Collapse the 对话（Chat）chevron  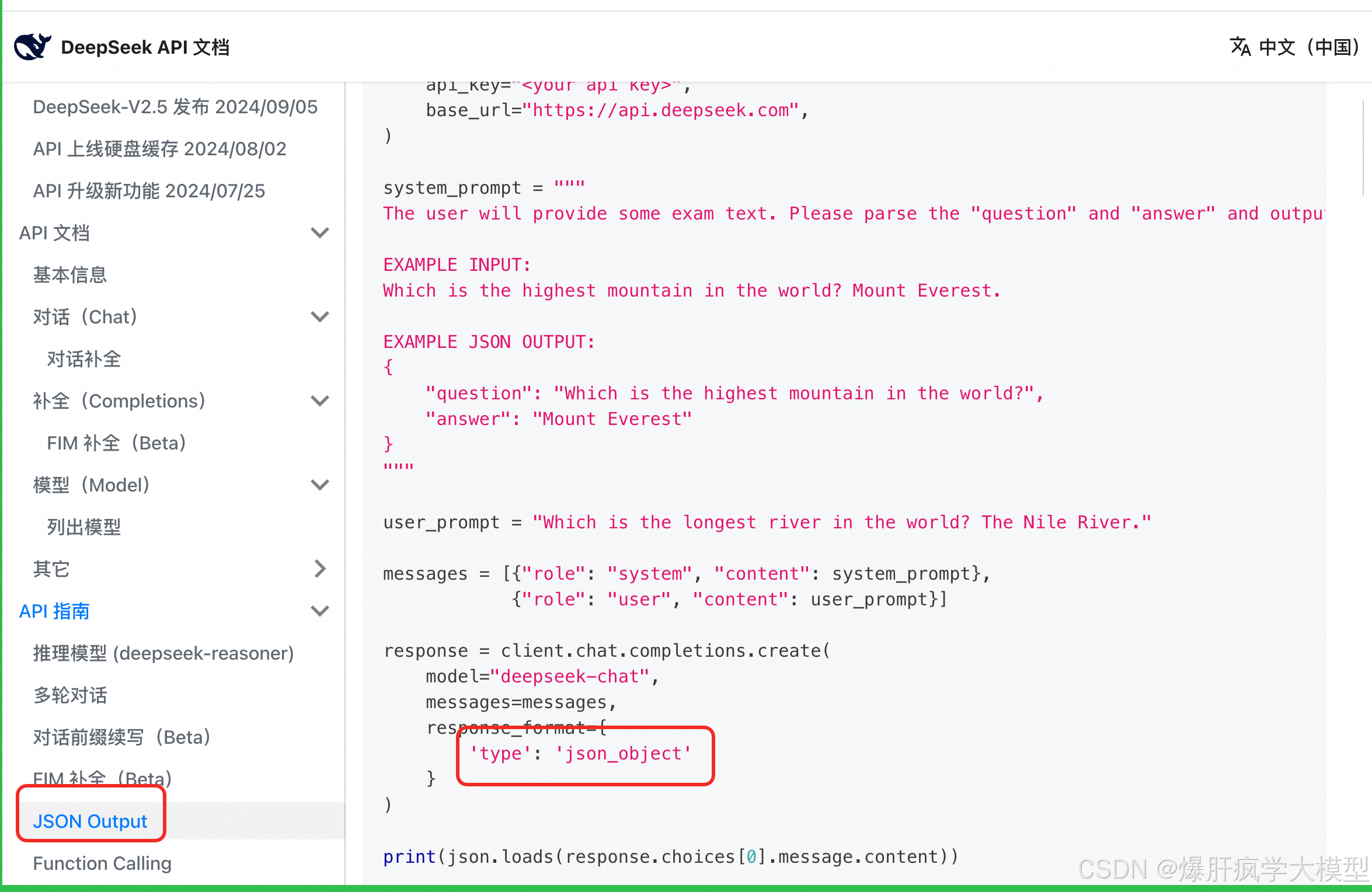point(320,317)
